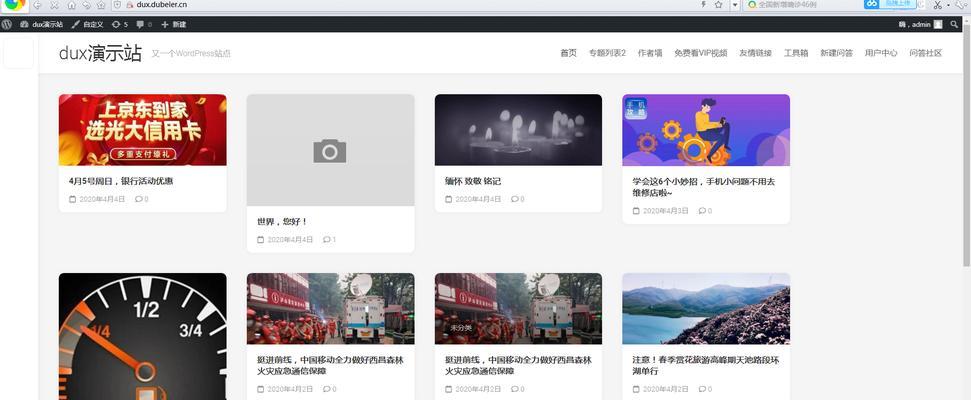Click the admin bar search magnifier
The width and height of the screenshot is (971, 400).
pos(954,24)
